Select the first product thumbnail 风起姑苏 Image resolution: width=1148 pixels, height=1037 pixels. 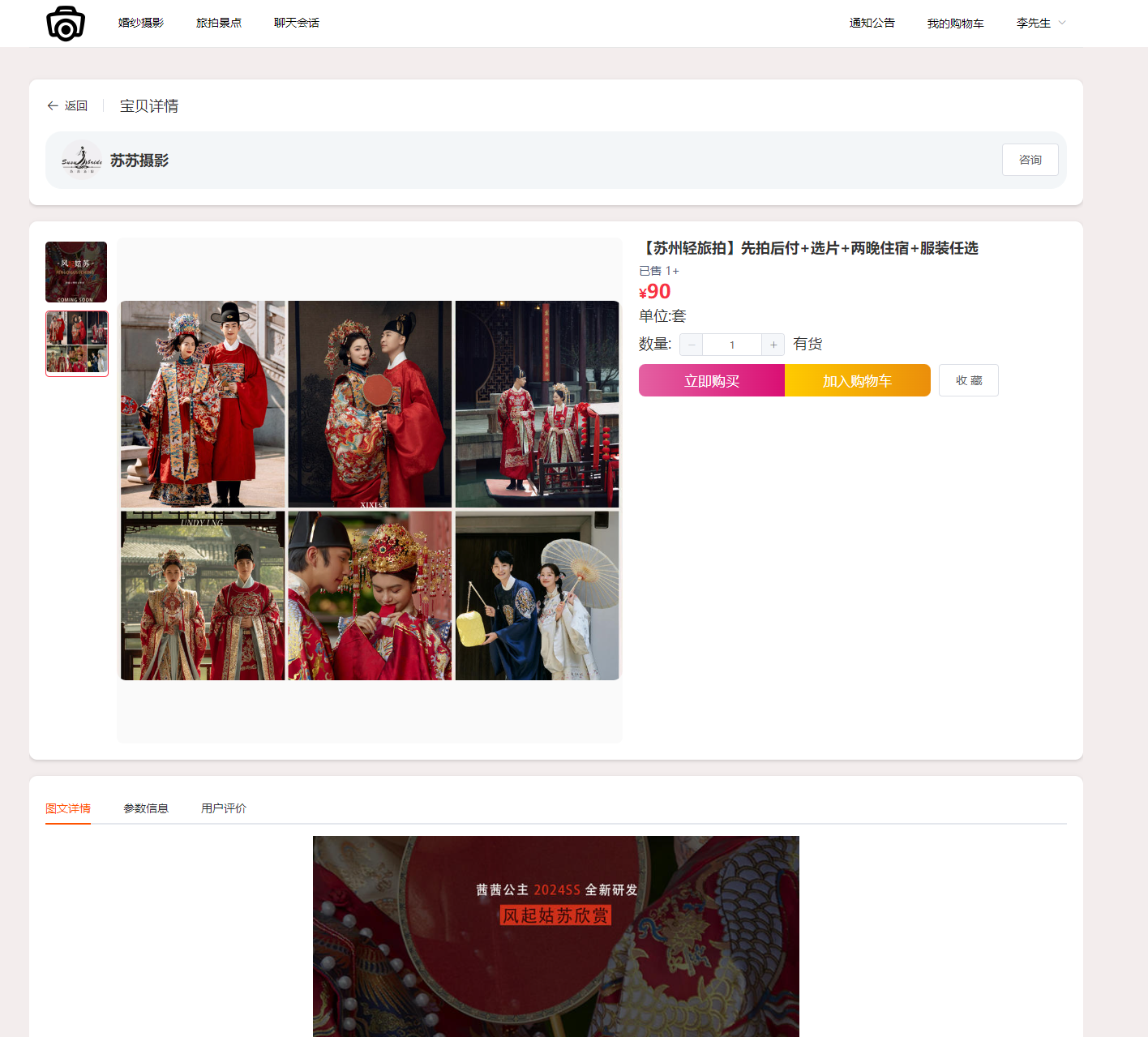tap(76, 272)
